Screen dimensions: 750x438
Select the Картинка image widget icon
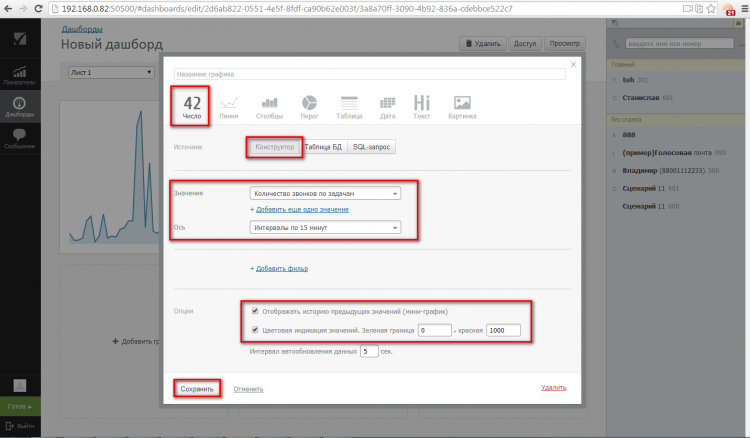pyautogui.click(x=462, y=105)
